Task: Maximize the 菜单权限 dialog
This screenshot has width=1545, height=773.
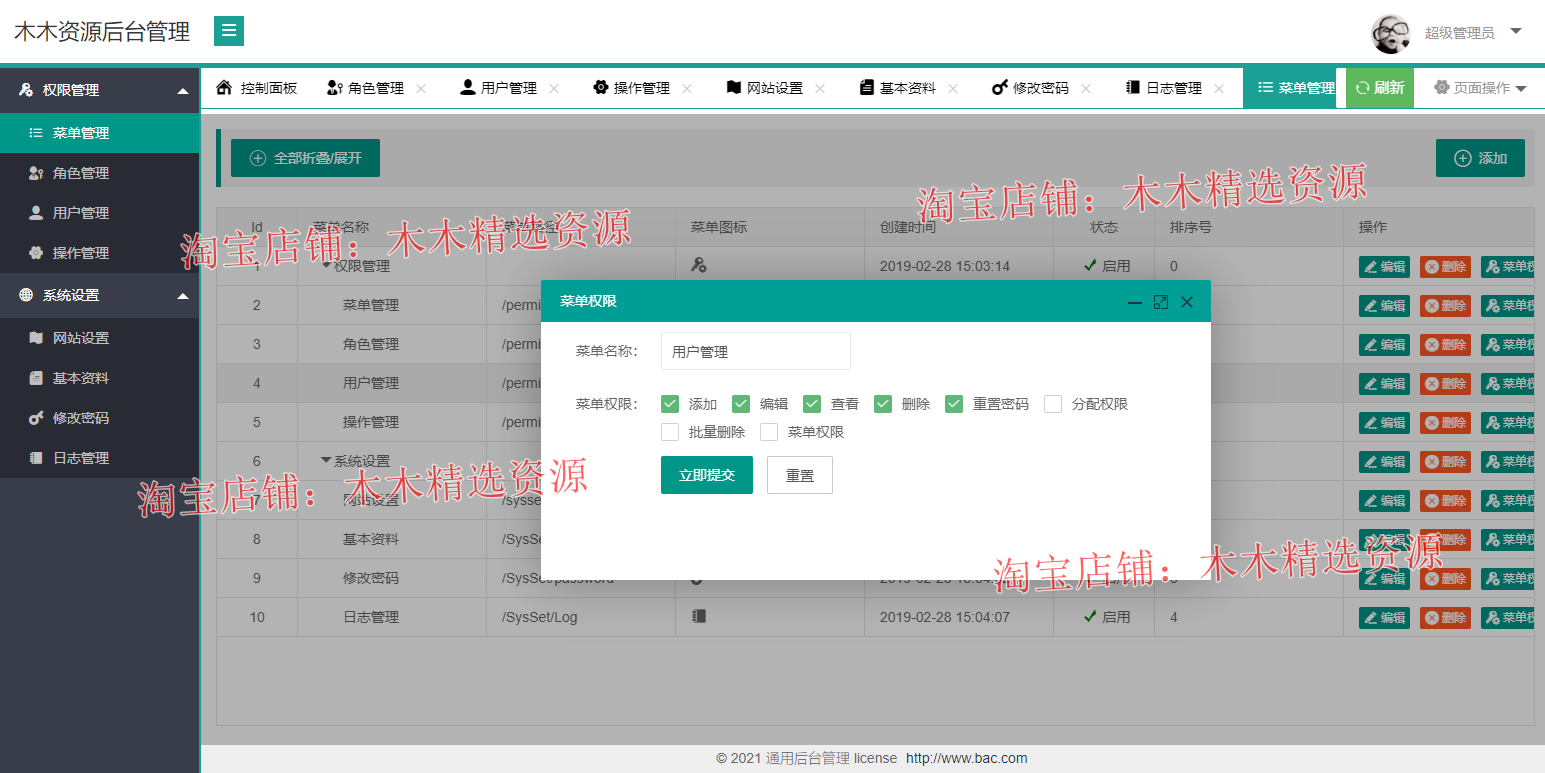Action: (1161, 302)
